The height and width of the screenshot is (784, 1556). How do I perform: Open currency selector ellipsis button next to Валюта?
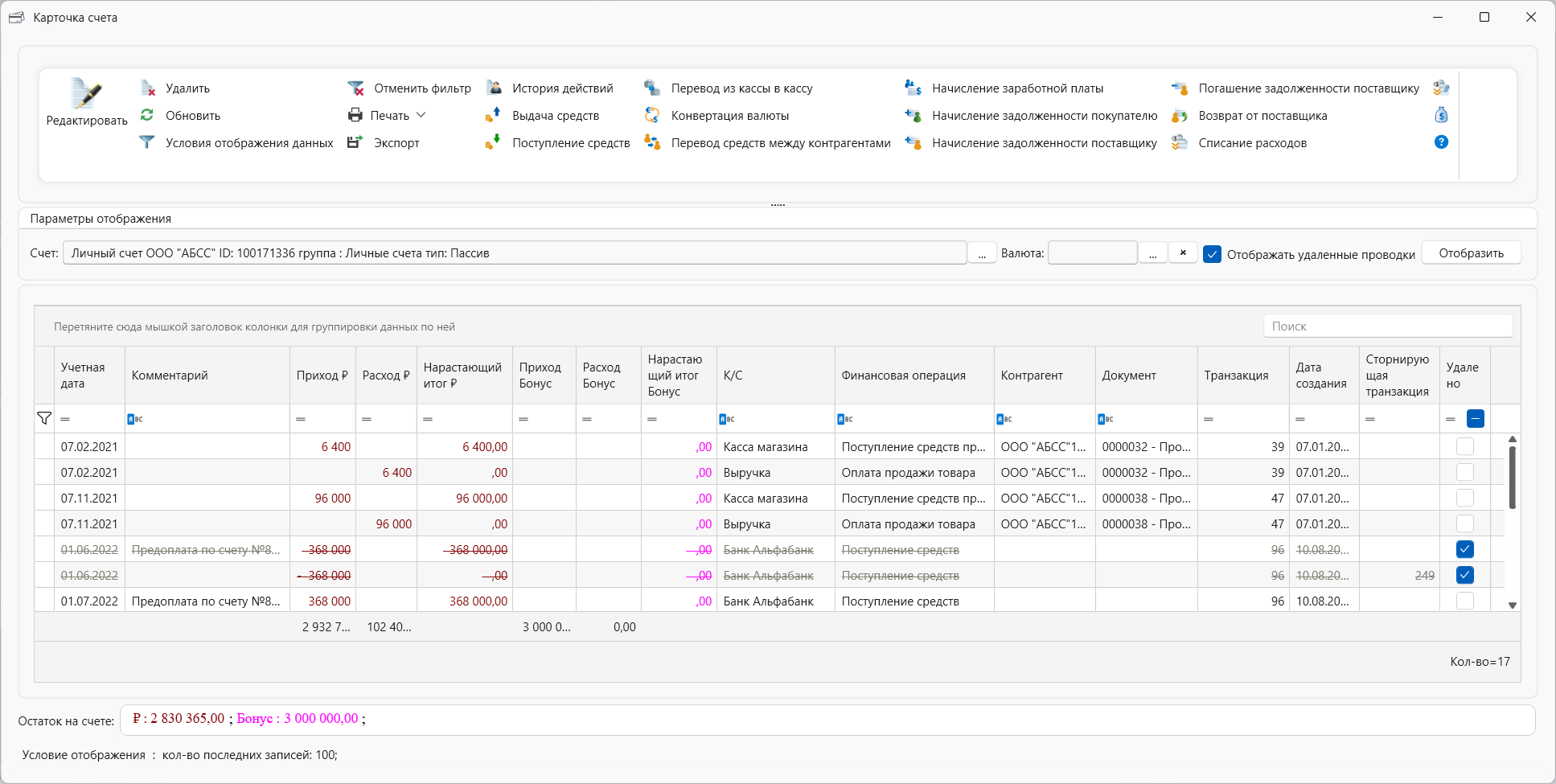pos(1152,253)
